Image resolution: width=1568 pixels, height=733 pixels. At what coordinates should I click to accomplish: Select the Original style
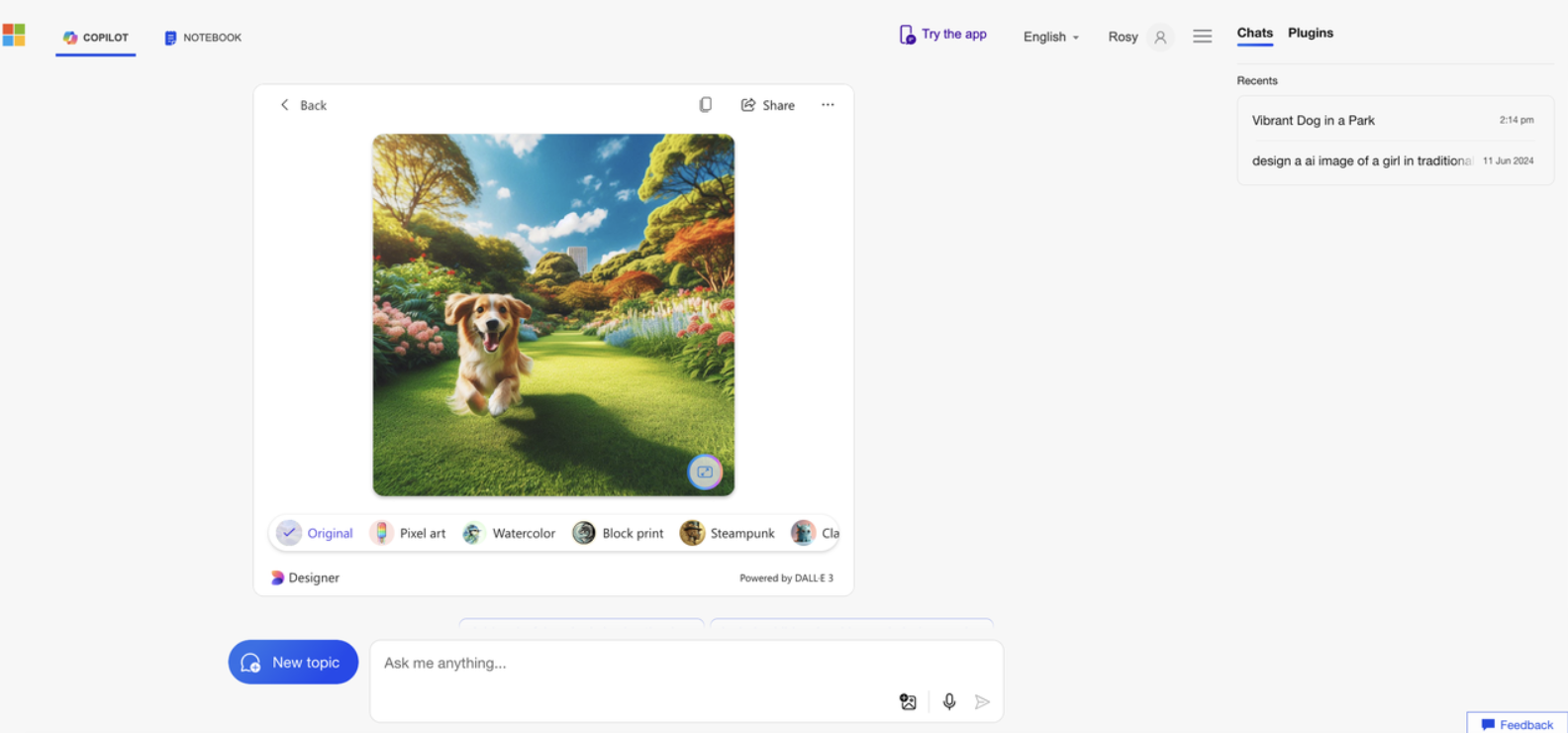[315, 533]
